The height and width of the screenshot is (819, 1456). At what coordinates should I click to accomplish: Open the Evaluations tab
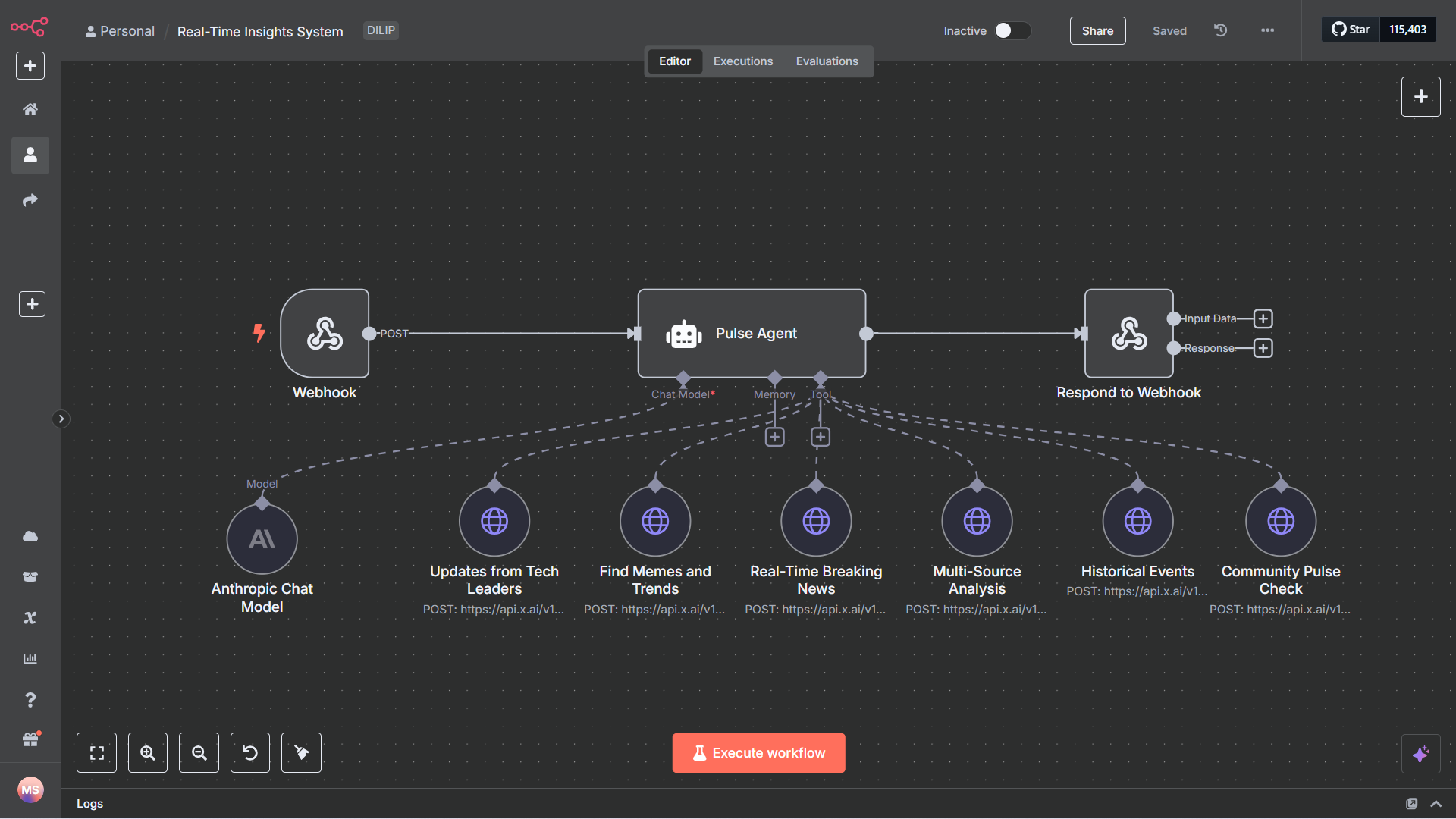[827, 61]
